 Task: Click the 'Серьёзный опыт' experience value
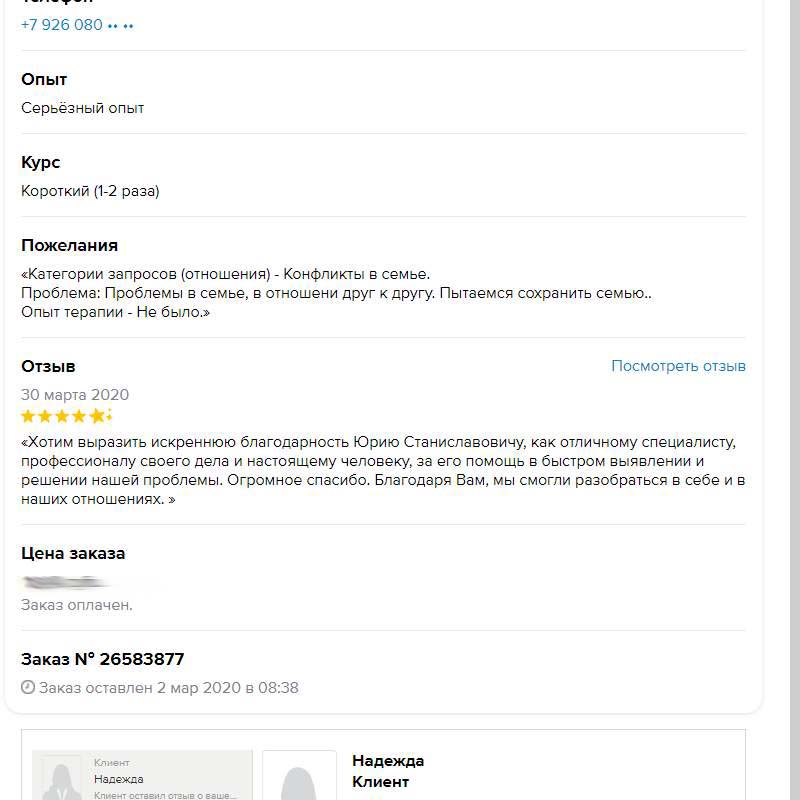(x=83, y=108)
